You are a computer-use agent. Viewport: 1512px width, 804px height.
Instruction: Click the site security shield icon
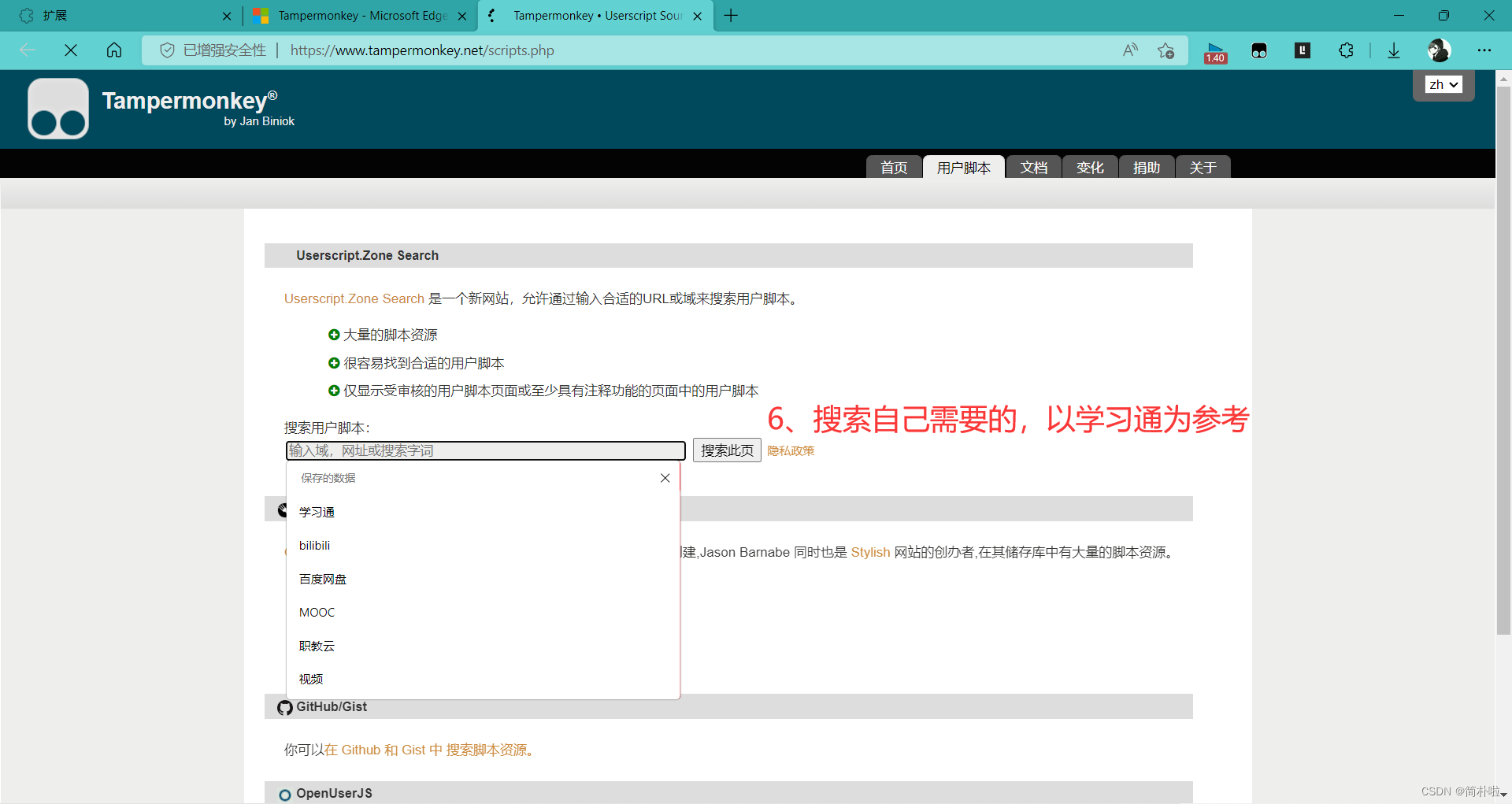[167, 50]
